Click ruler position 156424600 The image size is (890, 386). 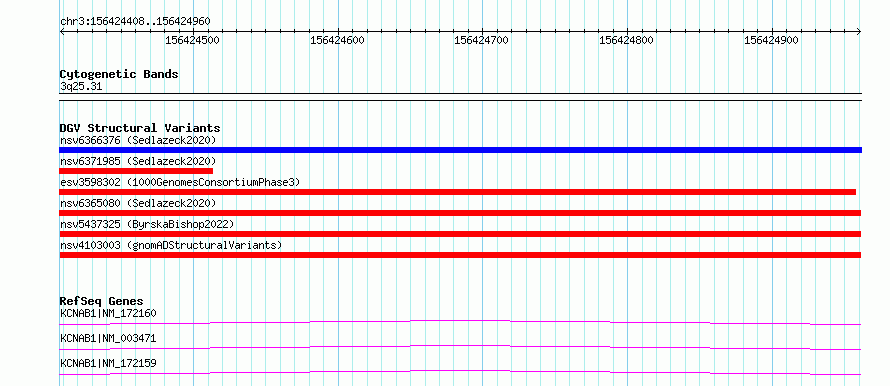[x=338, y=40]
